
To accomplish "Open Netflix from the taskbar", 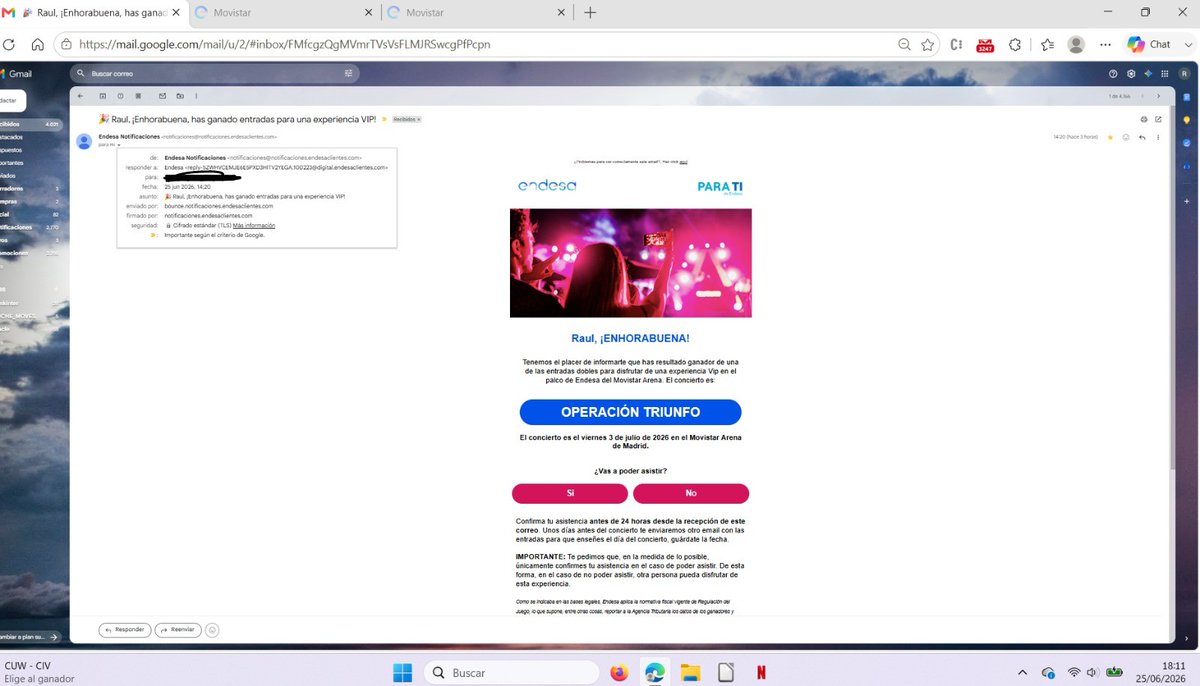I will (760, 672).
